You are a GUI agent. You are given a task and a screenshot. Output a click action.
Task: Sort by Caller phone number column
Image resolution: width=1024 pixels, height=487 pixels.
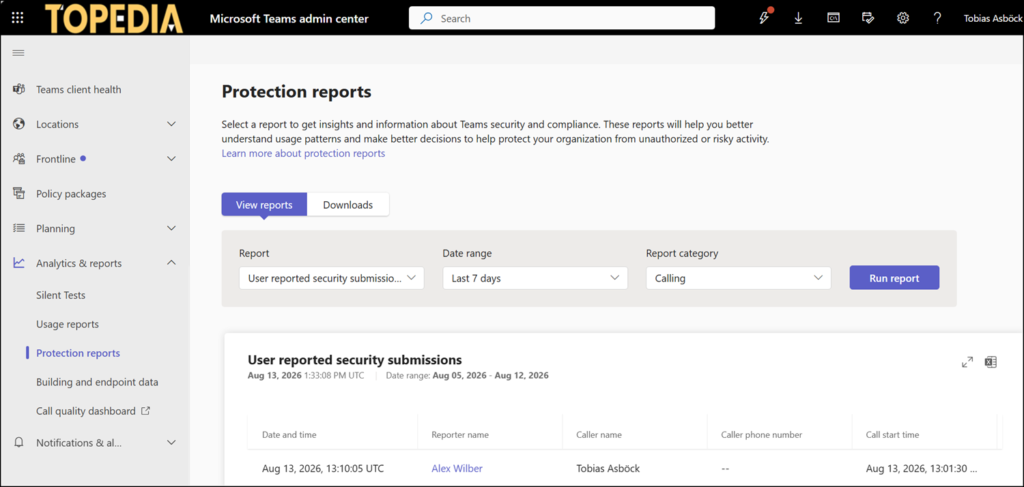click(x=761, y=434)
